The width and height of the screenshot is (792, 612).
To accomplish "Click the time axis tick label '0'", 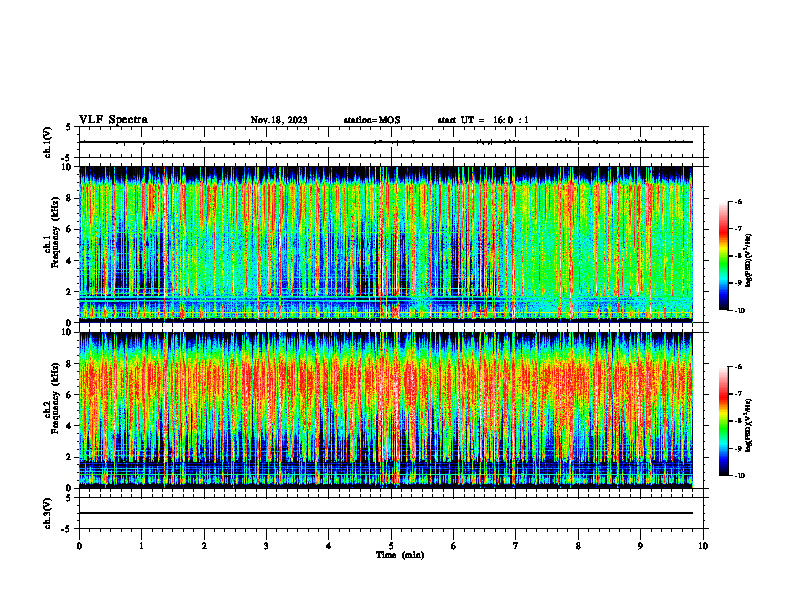I will [x=79, y=546].
